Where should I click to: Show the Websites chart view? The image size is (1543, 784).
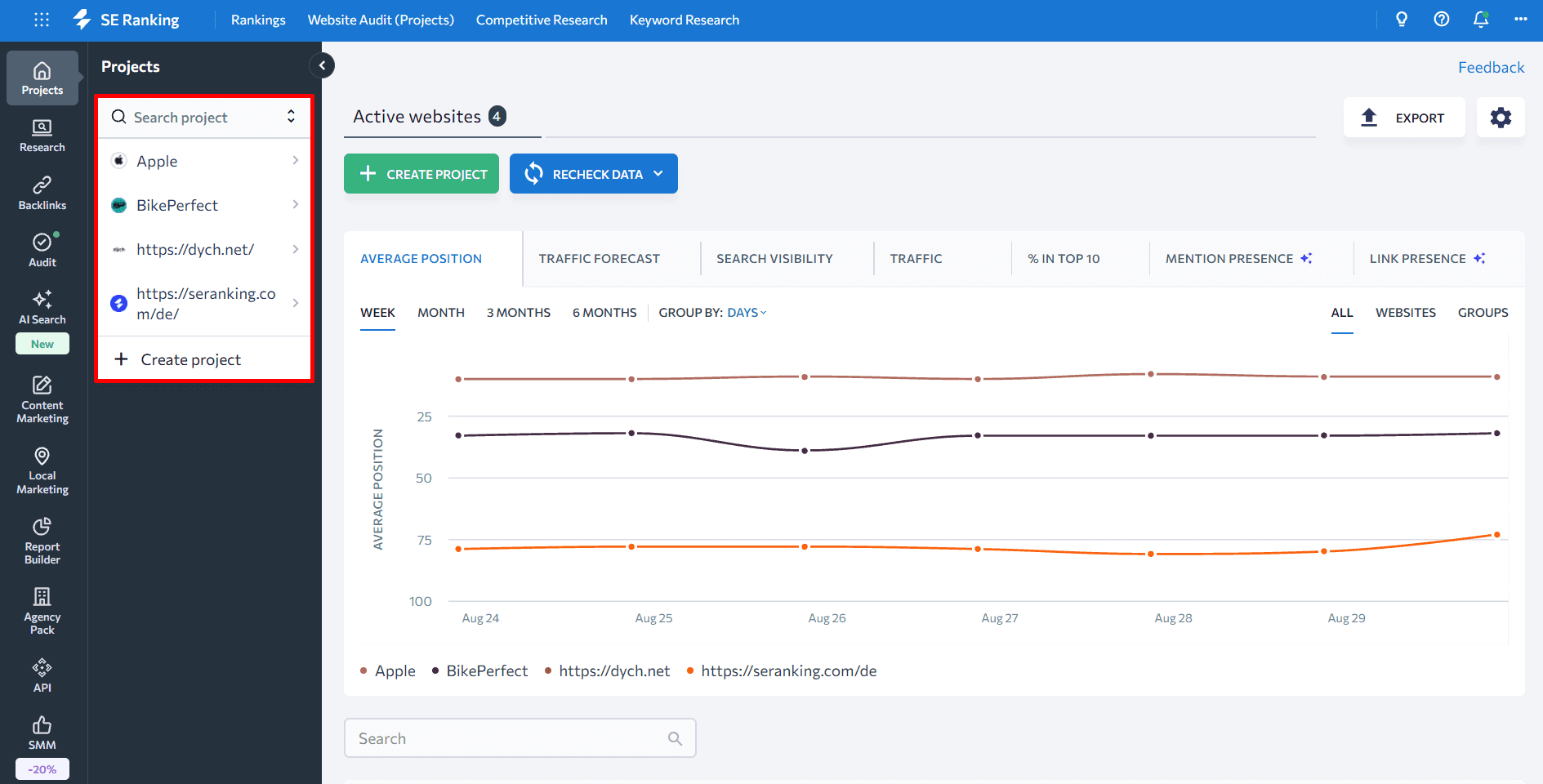[x=1406, y=313]
